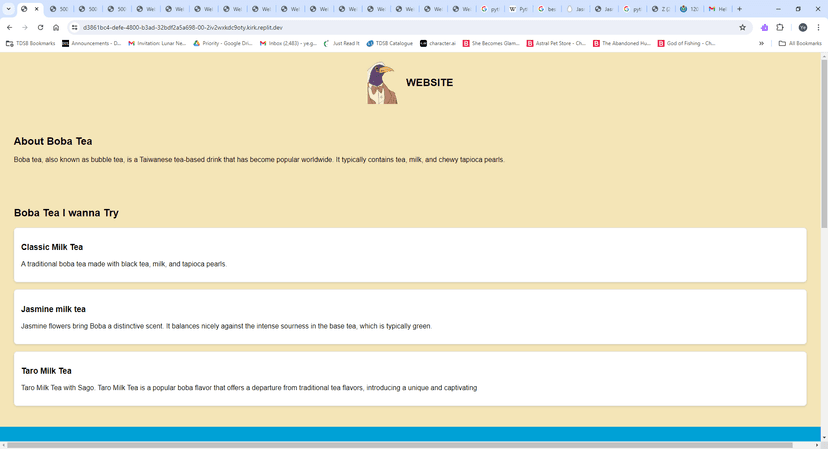
Task: Close the active tab
Action: click(x=36, y=9)
